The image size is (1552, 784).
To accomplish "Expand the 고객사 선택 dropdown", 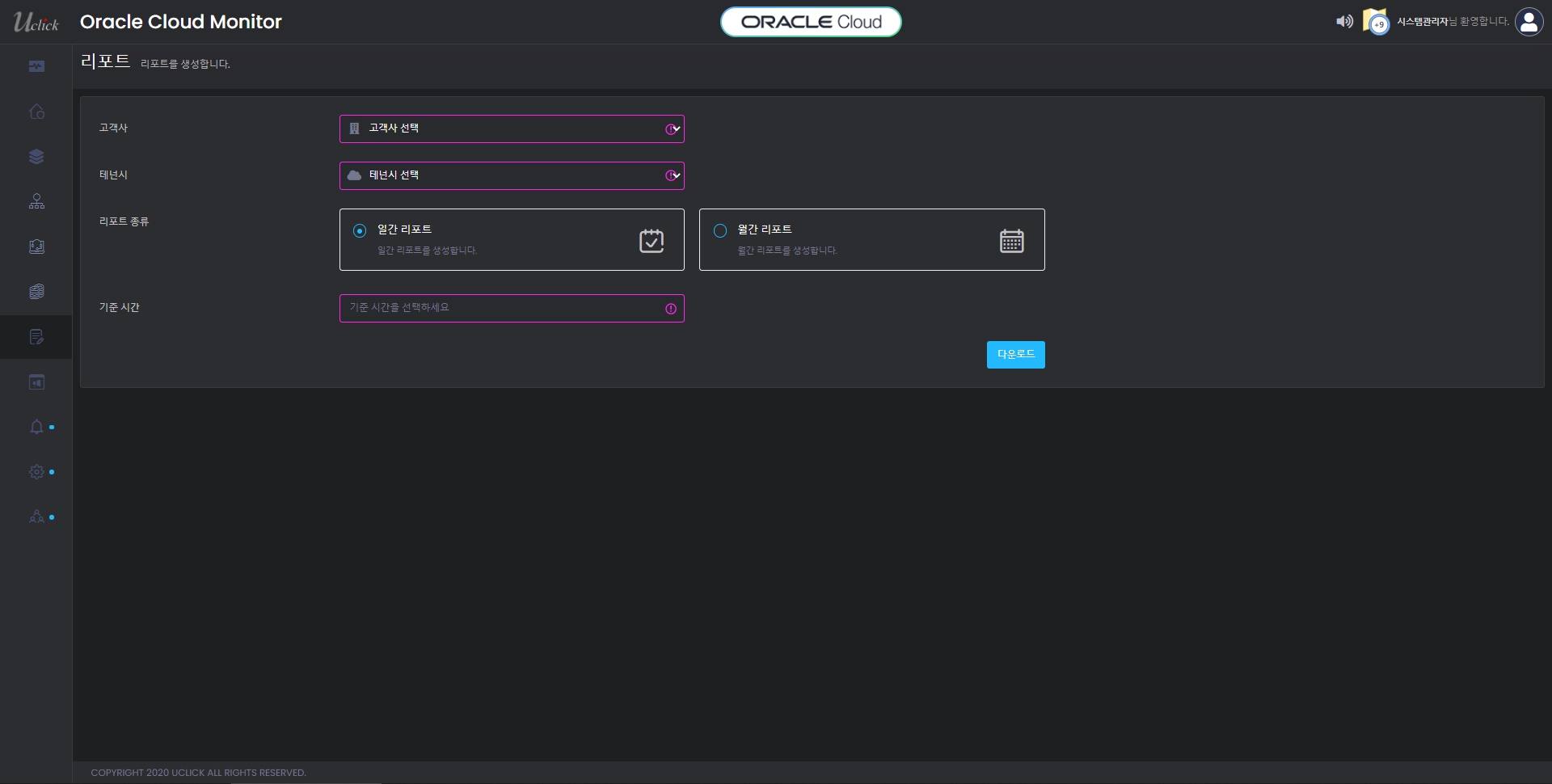I will click(x=512, y=129).
